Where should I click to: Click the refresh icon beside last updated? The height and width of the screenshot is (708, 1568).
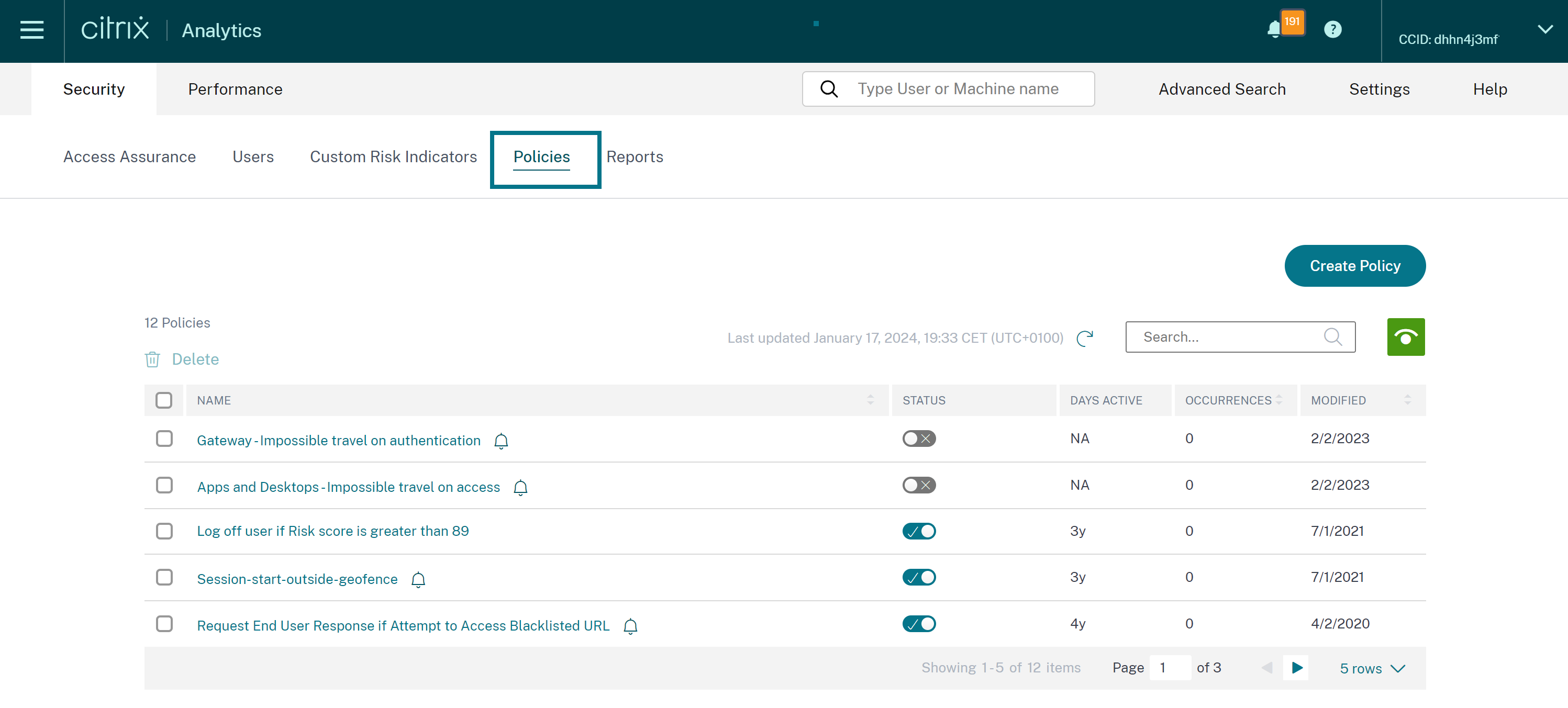(x=1084, y=338)
